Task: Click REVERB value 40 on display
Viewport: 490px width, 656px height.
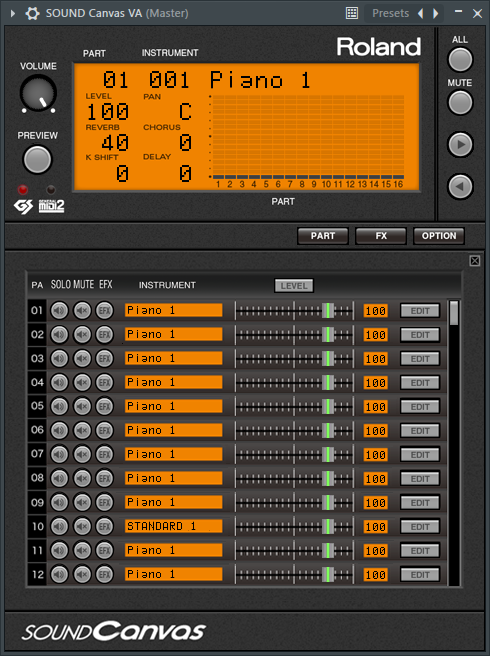Action: click(x=115, y=143)
